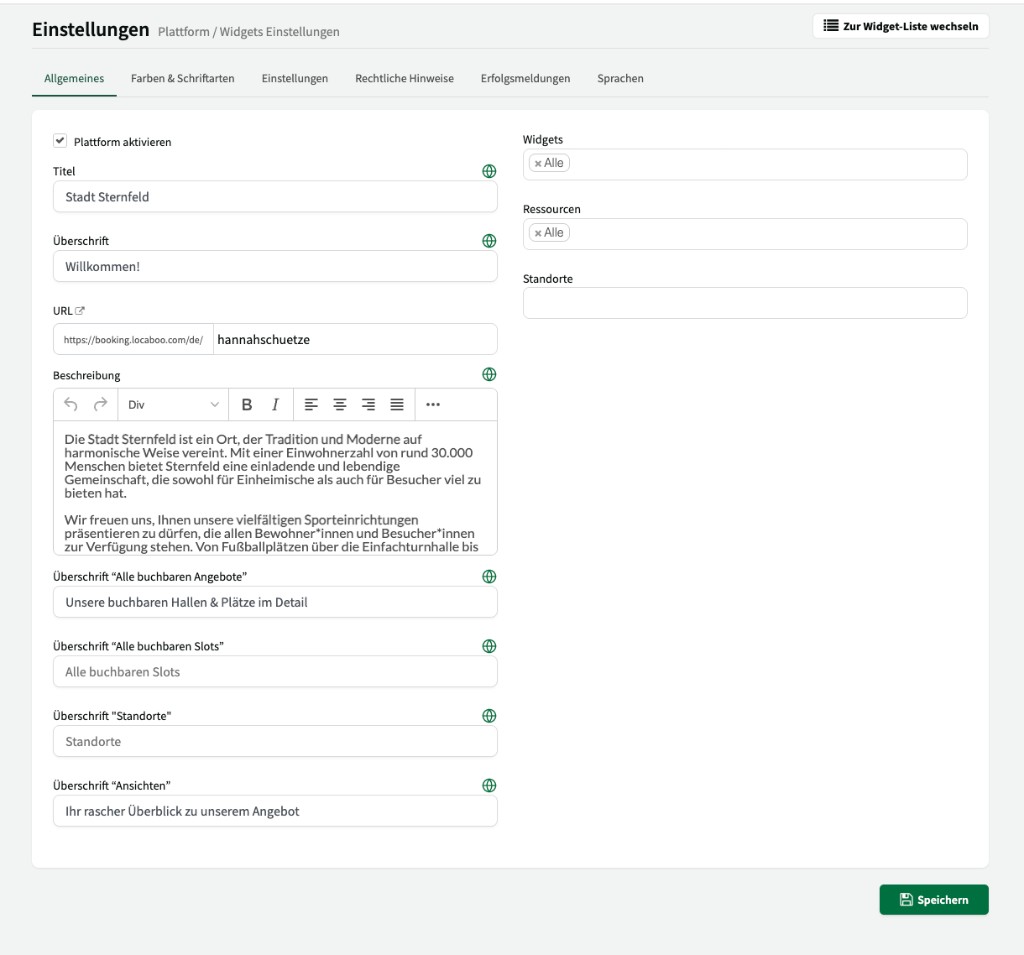The height and width of the screenshot is (955, 1024).
Task: Save settings with the Speichern button
Action: (x=933, y=899)
